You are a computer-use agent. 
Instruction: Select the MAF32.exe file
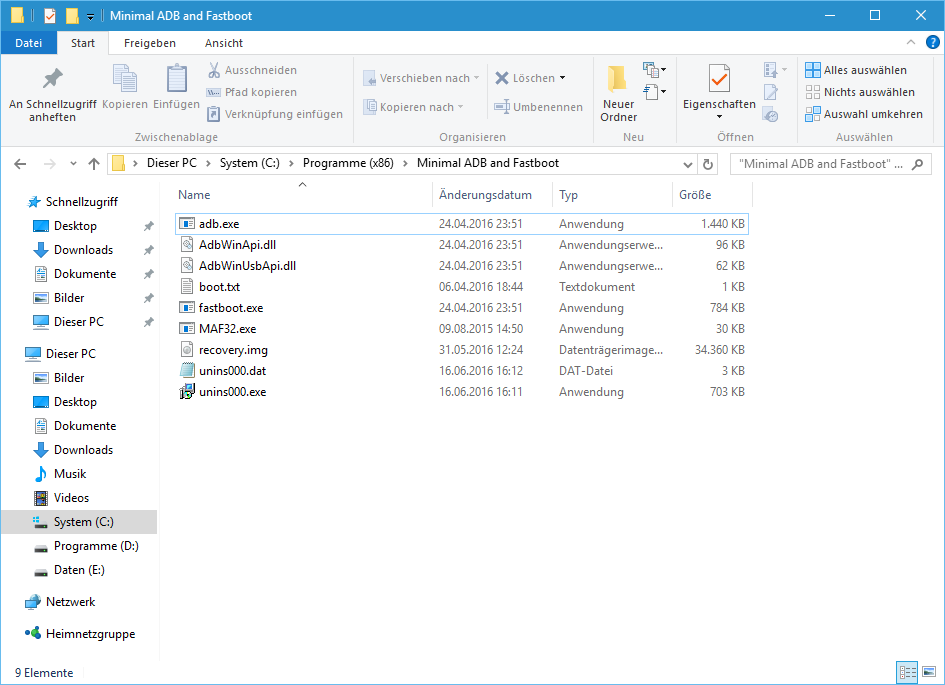(462, 329)
